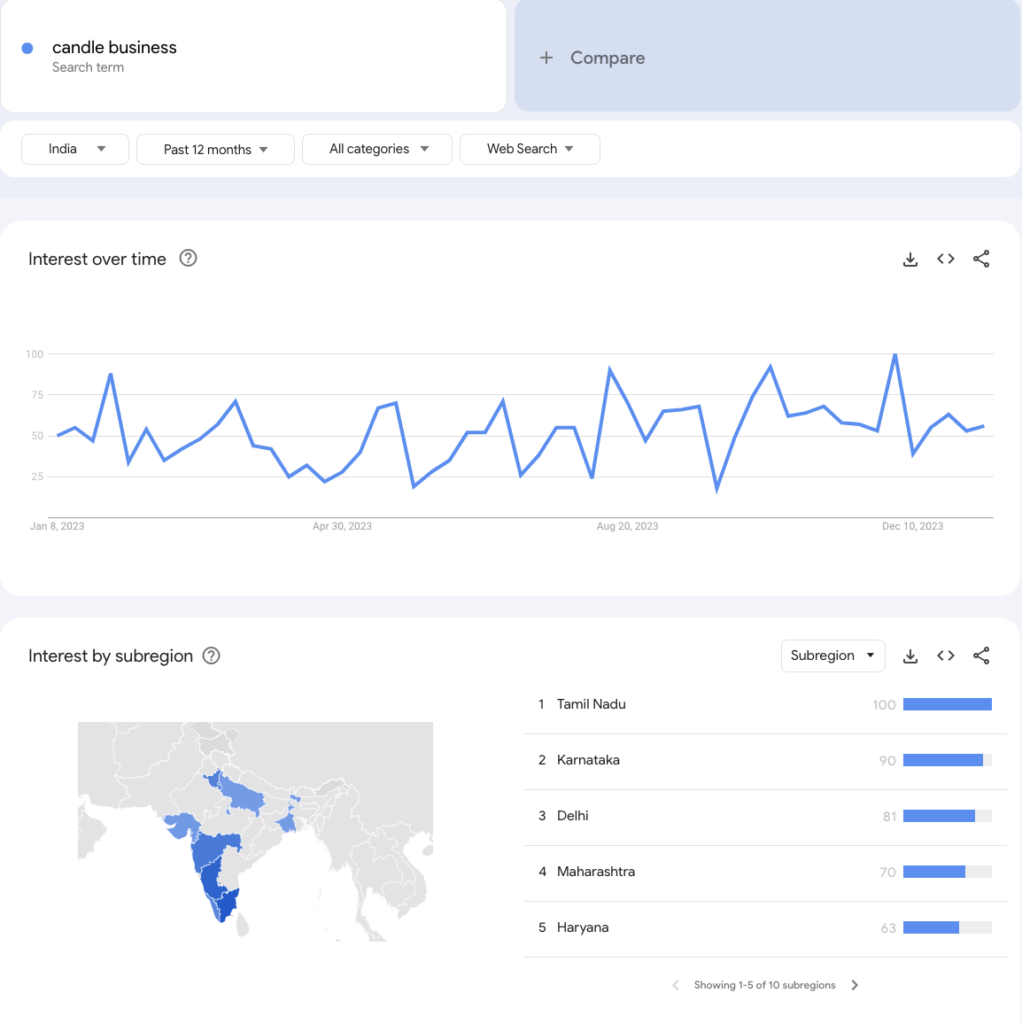Open the All categories dropdown
1022x1024 pixels.
tap(377, 149)
